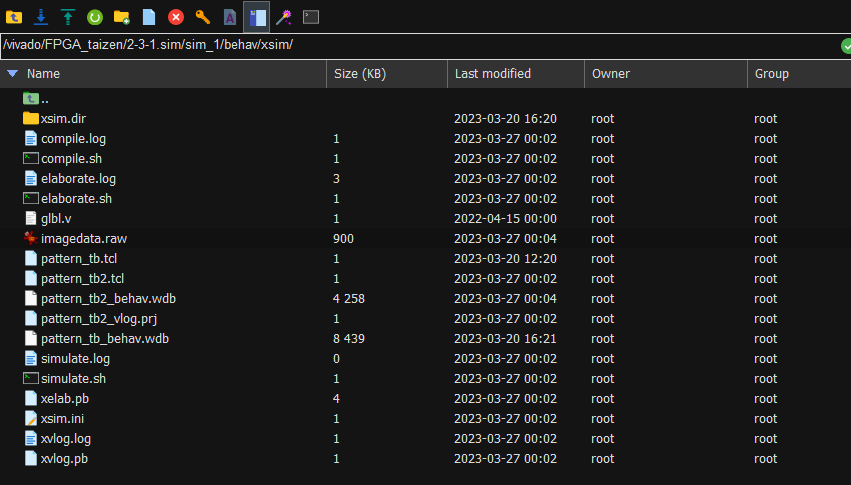Select elaborate.sh script file

coord(426,199)
